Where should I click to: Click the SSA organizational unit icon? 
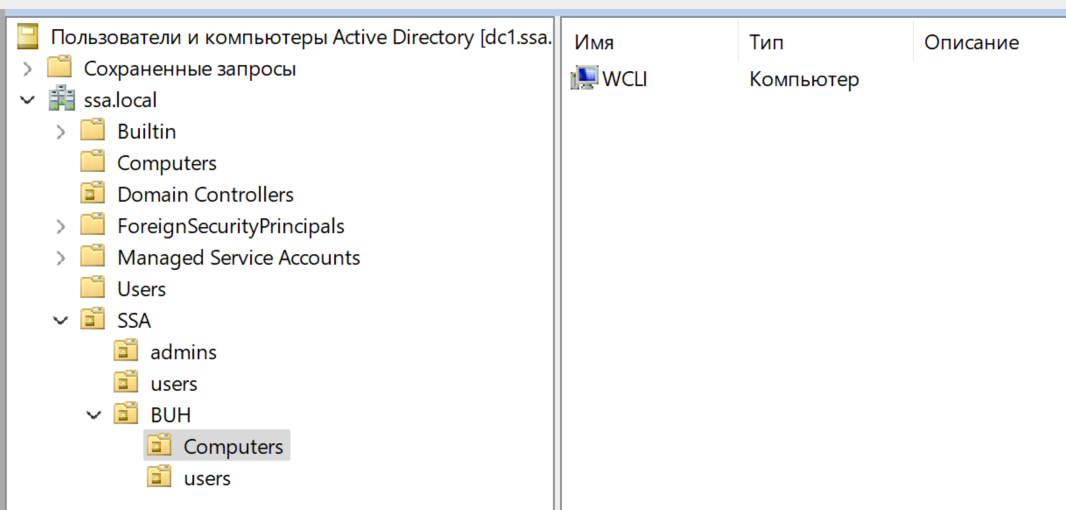click(x=93, y=320)
